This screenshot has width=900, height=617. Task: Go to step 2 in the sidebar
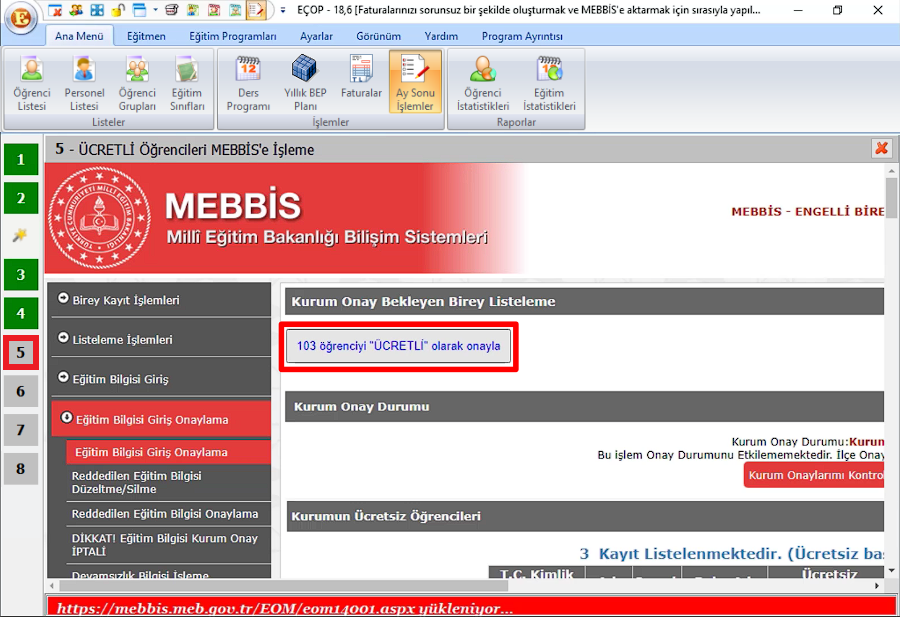21,198
